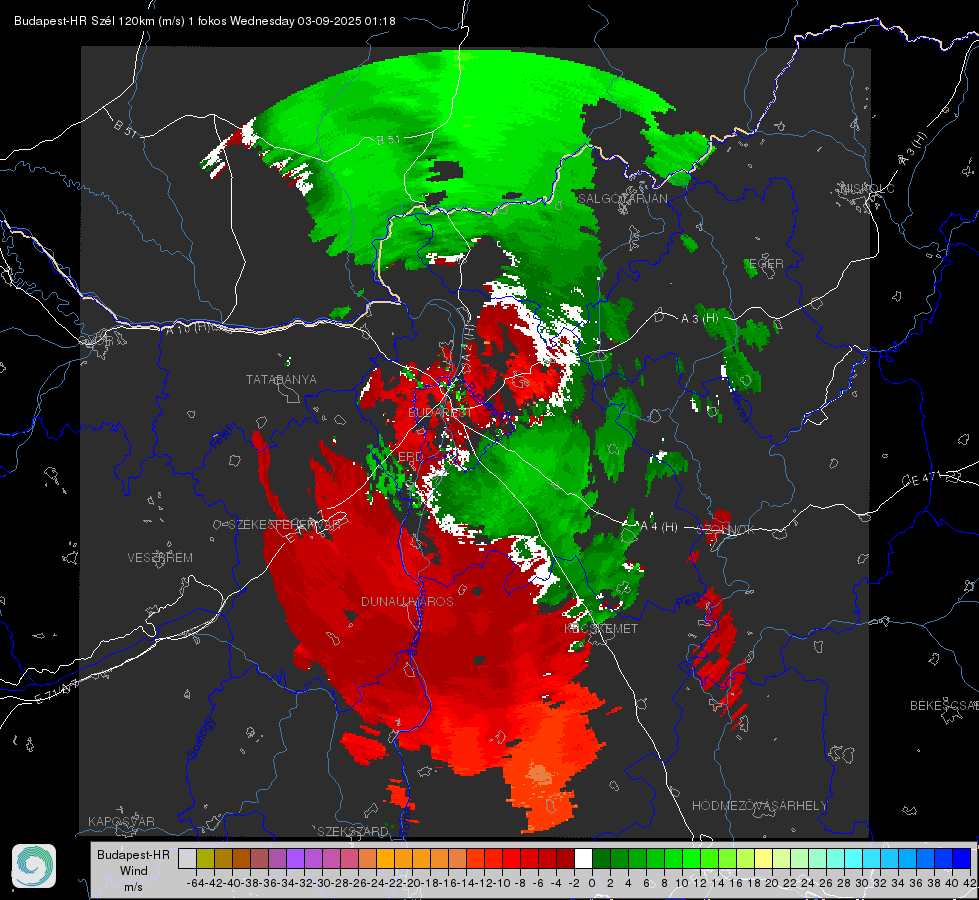Click the TATABÁNYA city label

coord(281,380)
